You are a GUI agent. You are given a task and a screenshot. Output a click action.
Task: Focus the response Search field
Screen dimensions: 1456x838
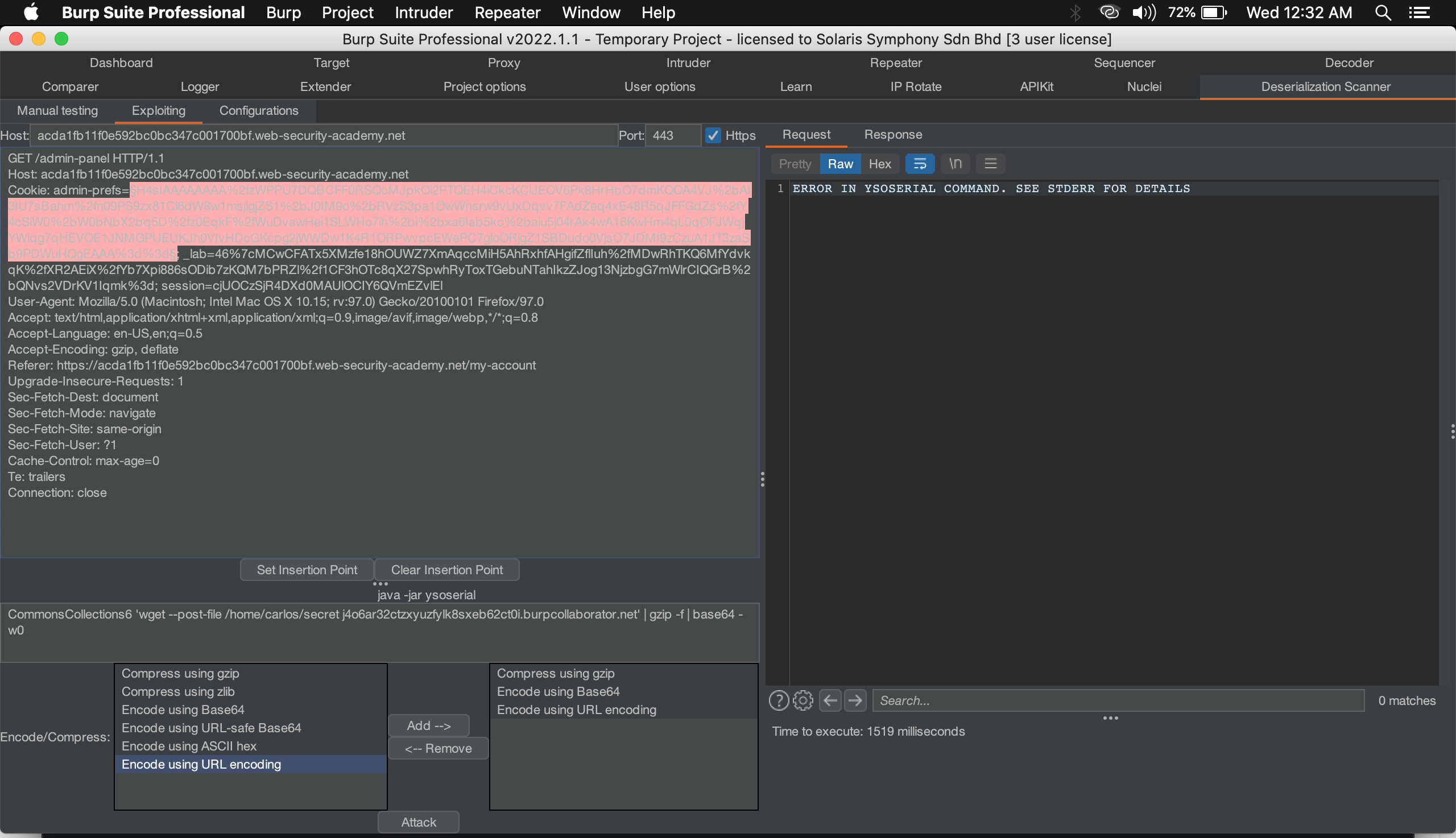coord(1118,700)
